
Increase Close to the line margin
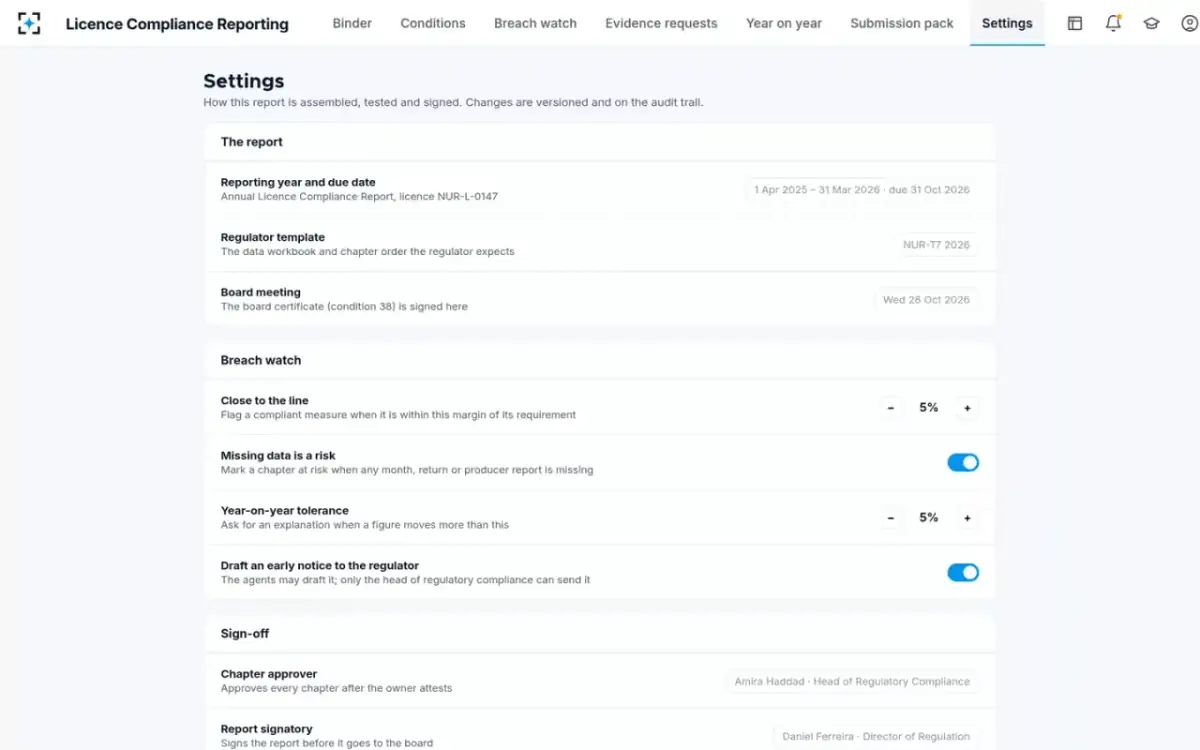point(967,408)
